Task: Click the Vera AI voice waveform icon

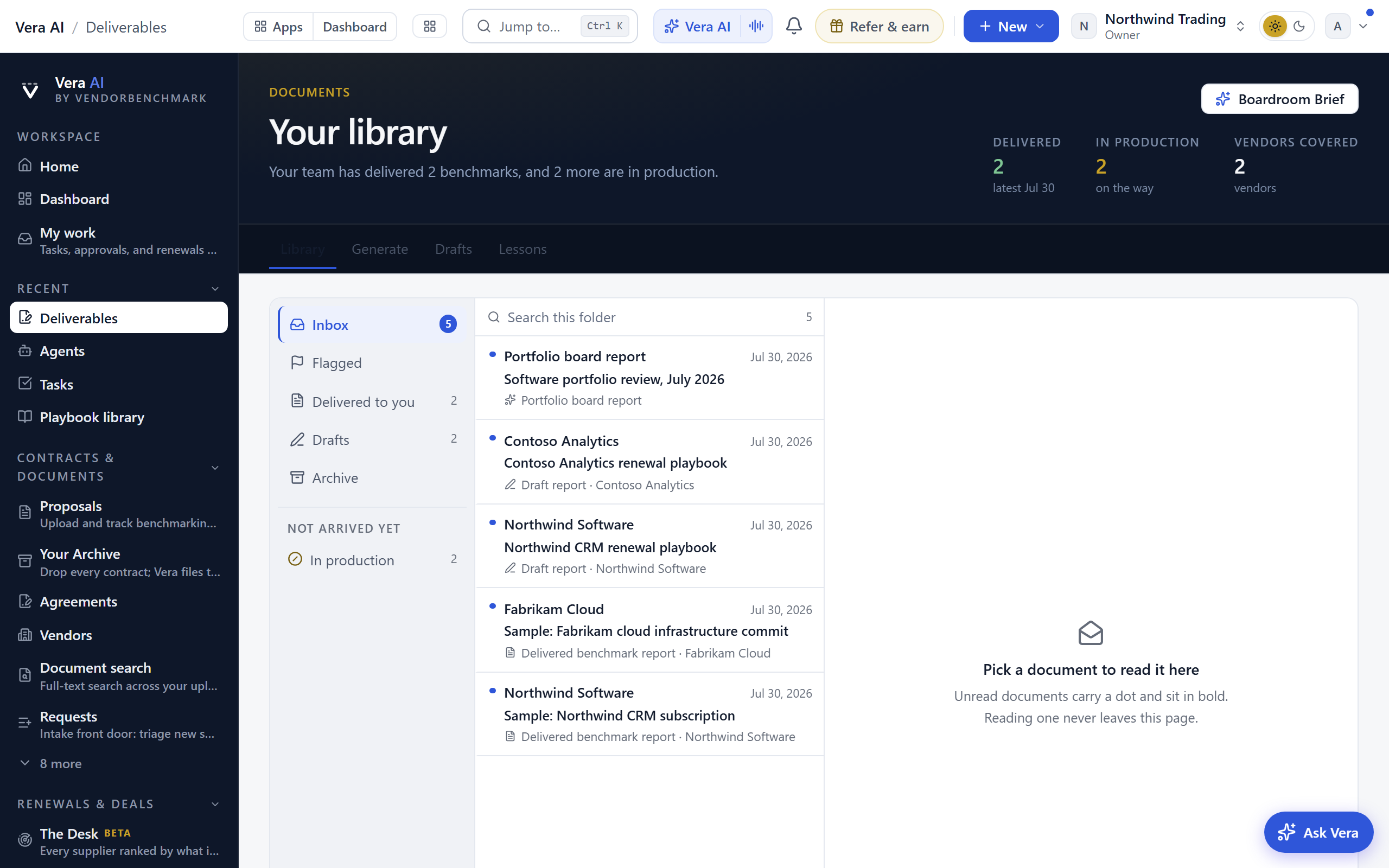Action: coord(756,26)
